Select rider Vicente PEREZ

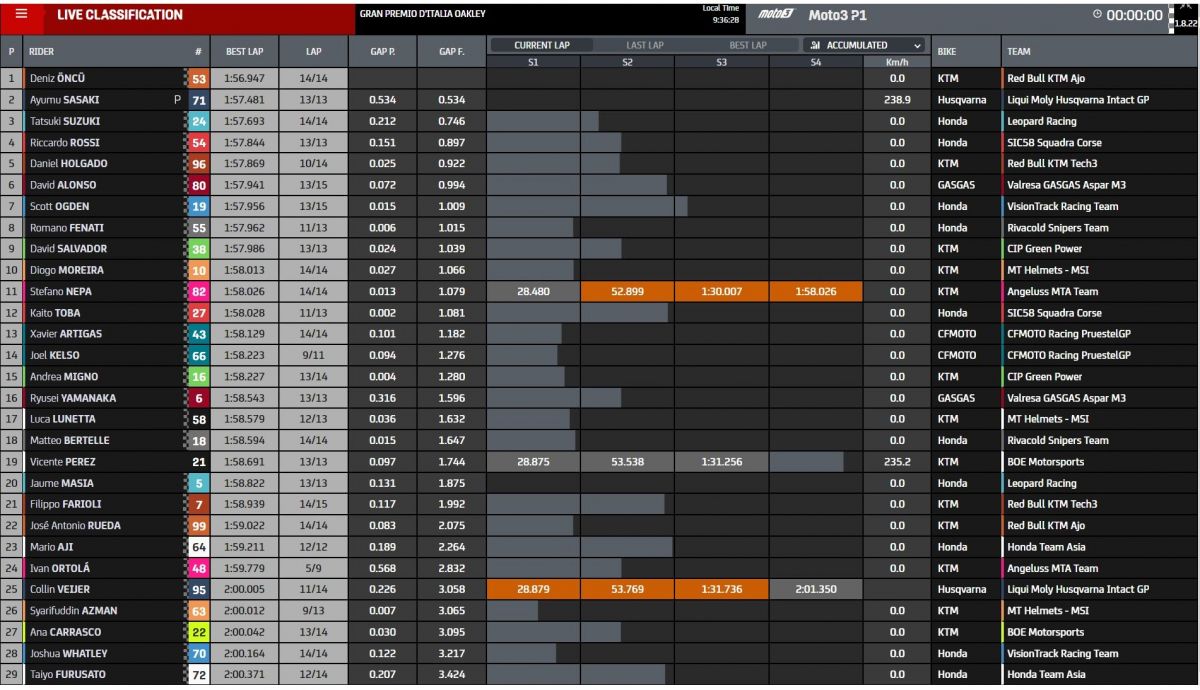[x=62, y=462]
